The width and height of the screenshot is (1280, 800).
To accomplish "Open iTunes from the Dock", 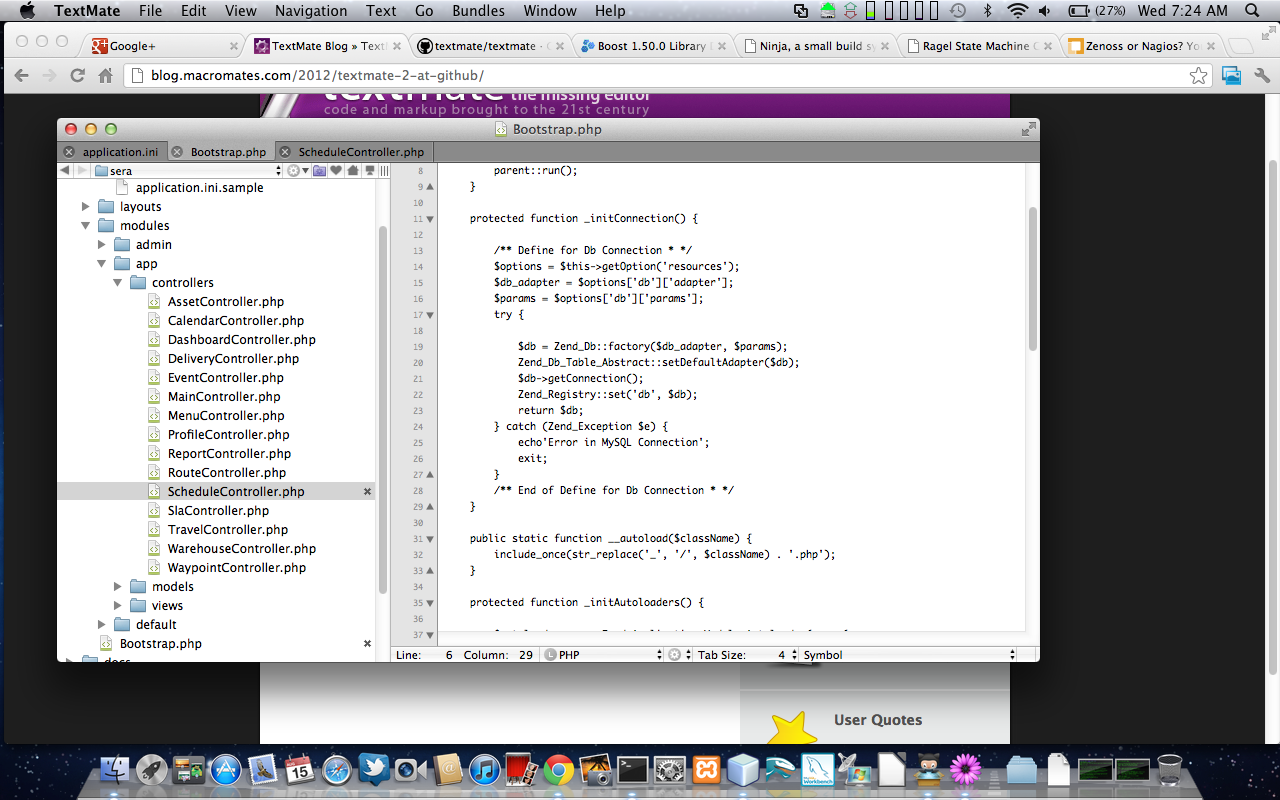I will [x=484, y=769].
